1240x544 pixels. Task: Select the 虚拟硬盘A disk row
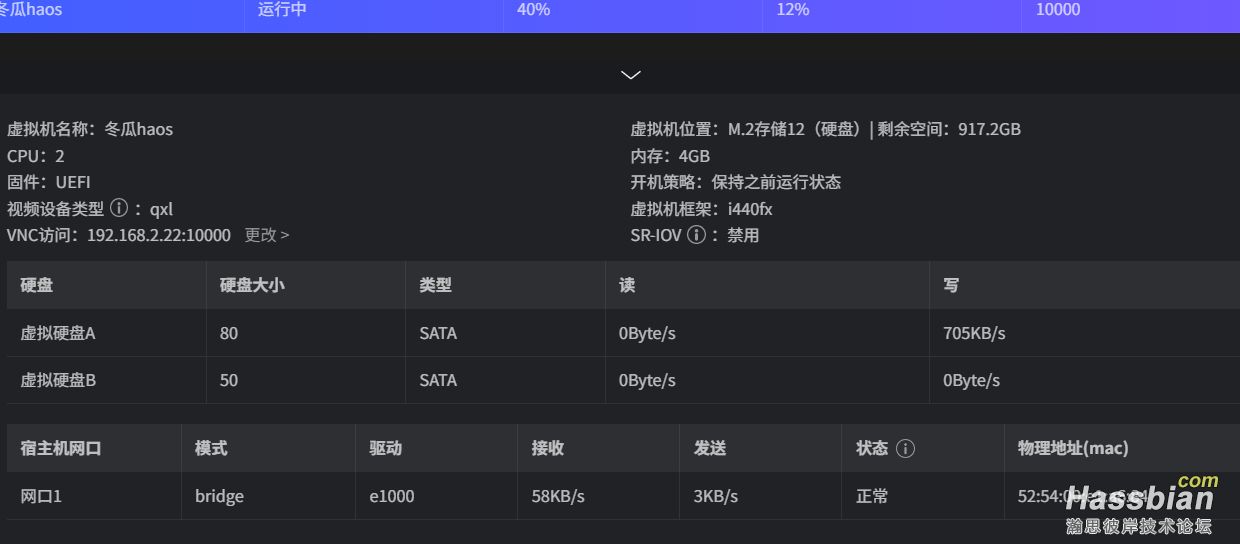[58, 333]
